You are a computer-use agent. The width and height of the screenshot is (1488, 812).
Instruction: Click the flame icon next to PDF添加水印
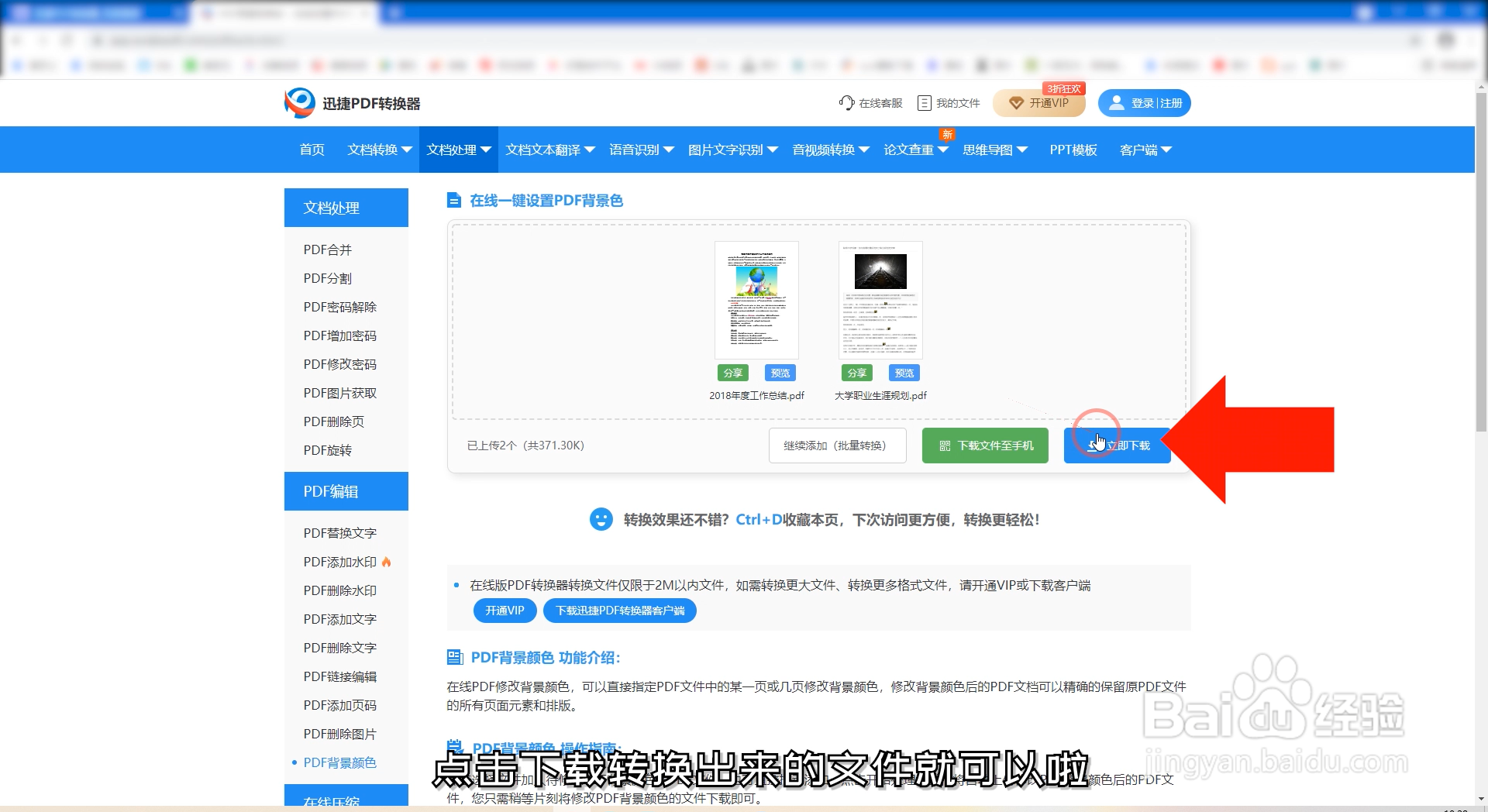click(x=387, y=562)
